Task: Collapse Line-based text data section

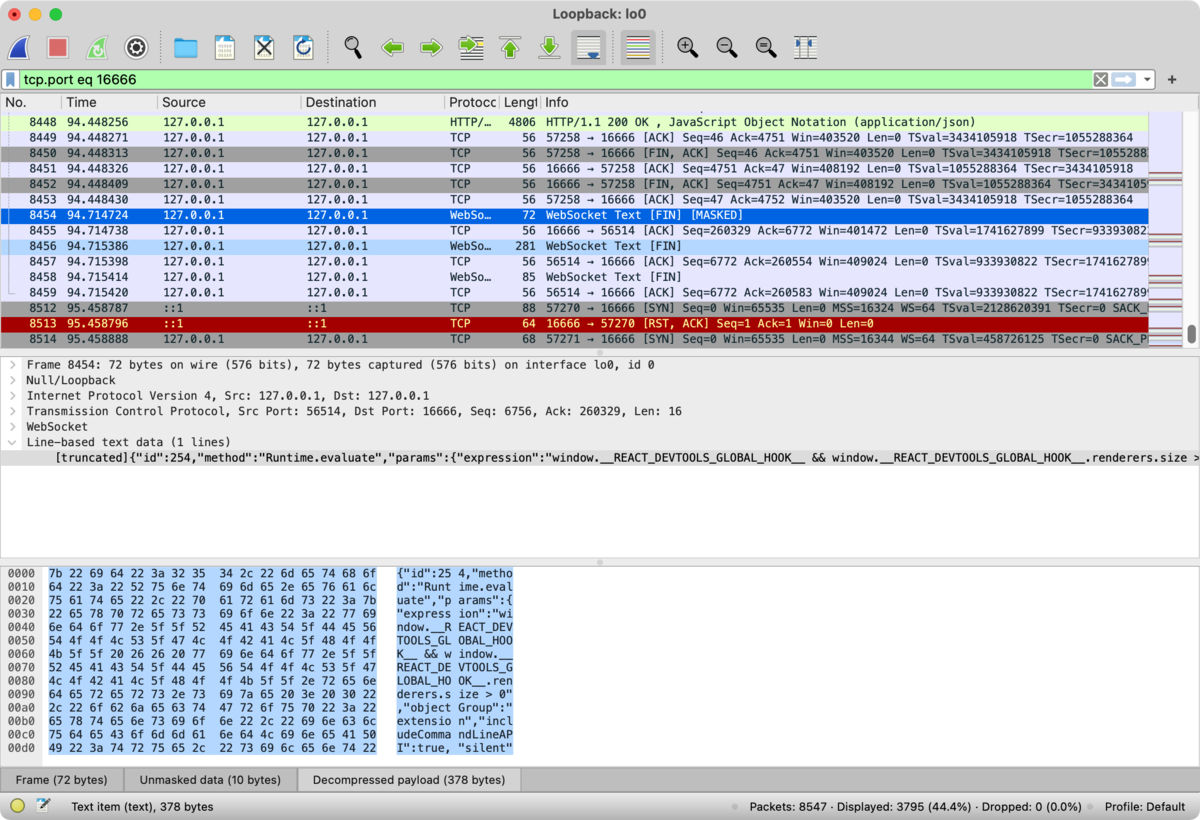Action: [x=12, y=442]
